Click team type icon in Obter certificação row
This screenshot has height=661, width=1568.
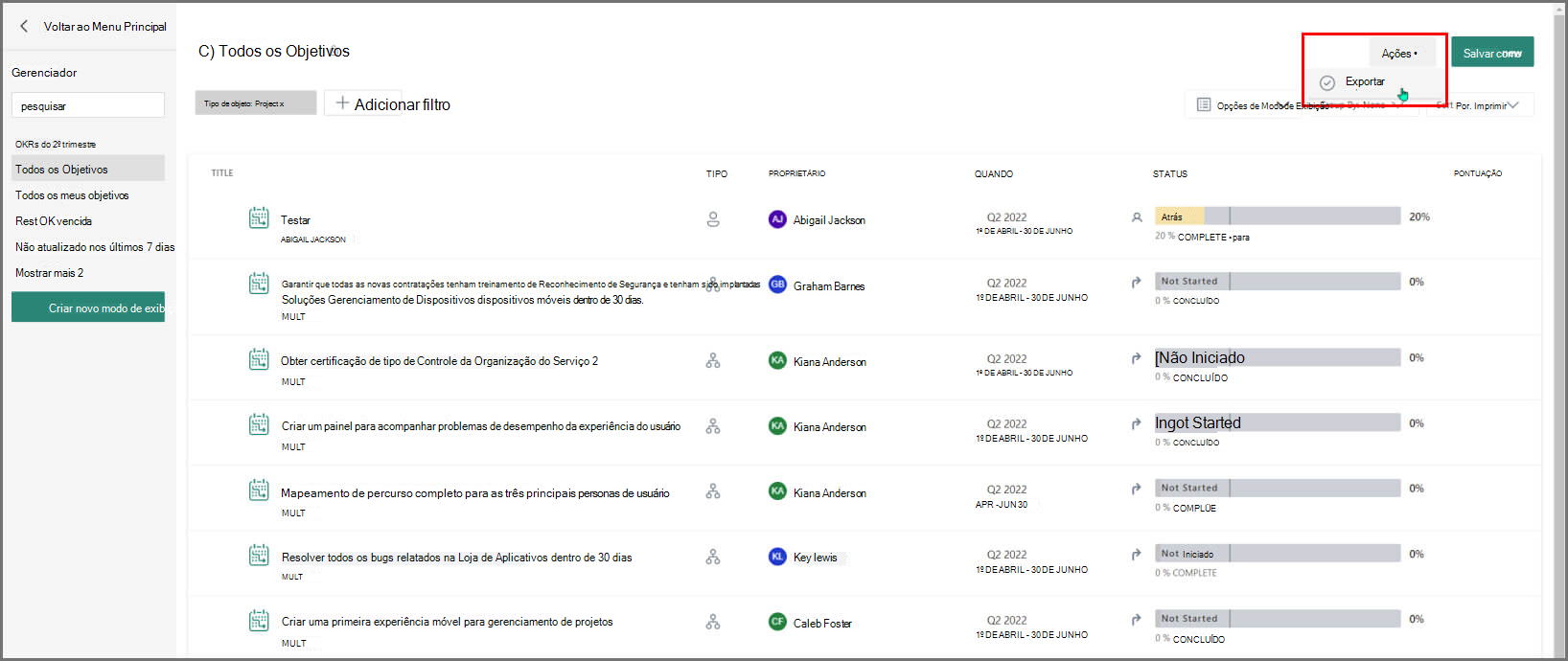713,361
